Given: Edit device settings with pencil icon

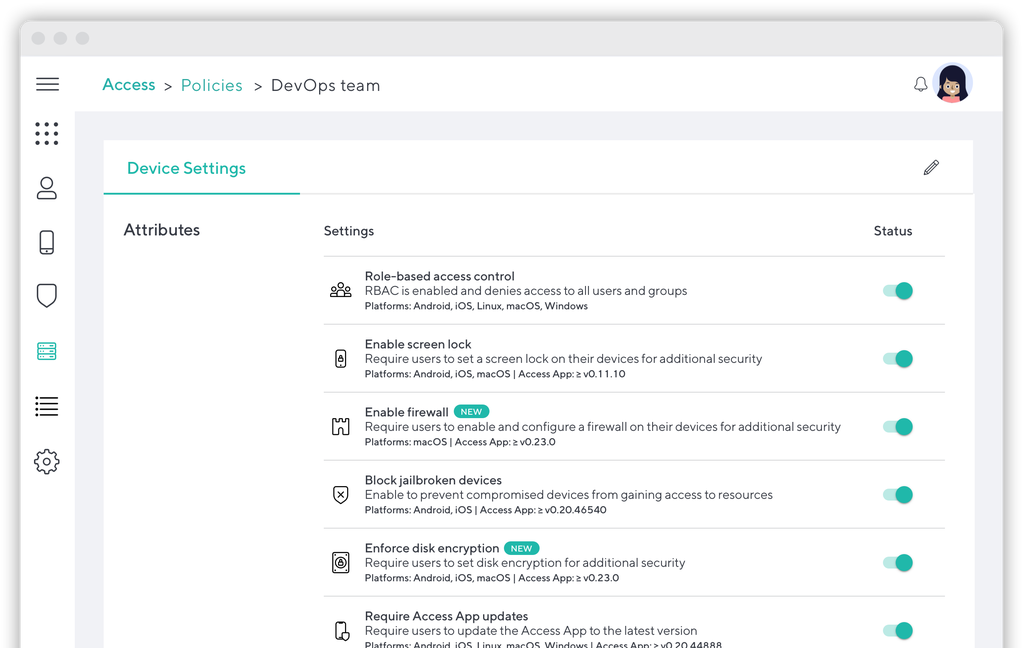Looking at the screenshot, I should click(x=931, y=168).
